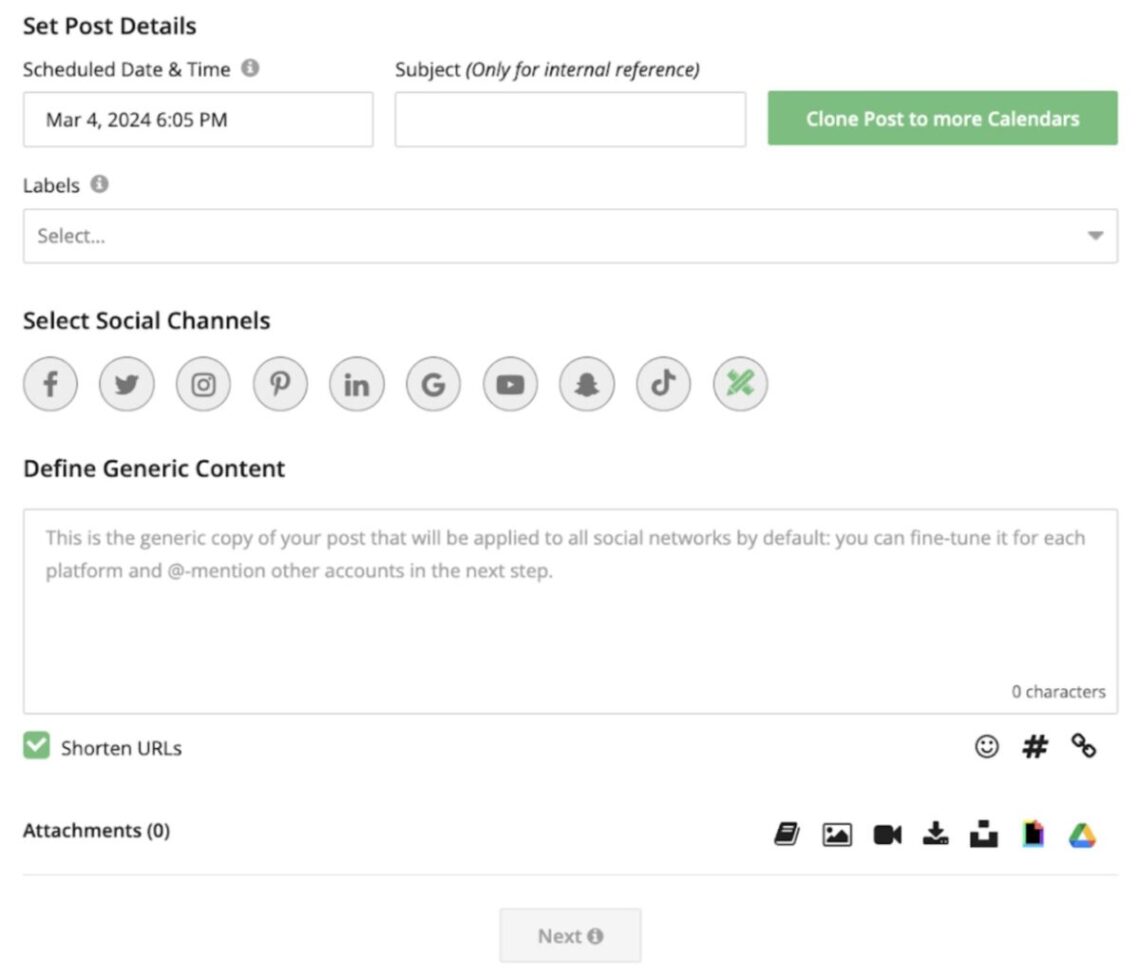Uncheck the Shorten URLs checkbox
This screenshot has width=1140, height=979.
35,747
